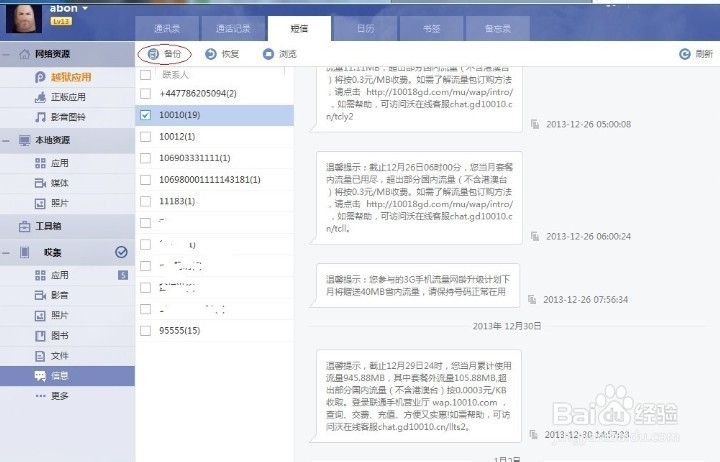Screen dimensions: 720x462
Task: Open 影音图铃 music entry
Action: coord(67,117)
